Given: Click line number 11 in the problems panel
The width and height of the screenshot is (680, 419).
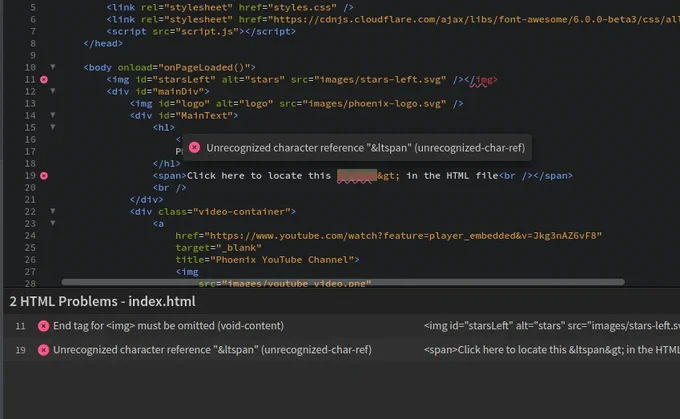Looking at the screenshot, I should pos(20,326).
